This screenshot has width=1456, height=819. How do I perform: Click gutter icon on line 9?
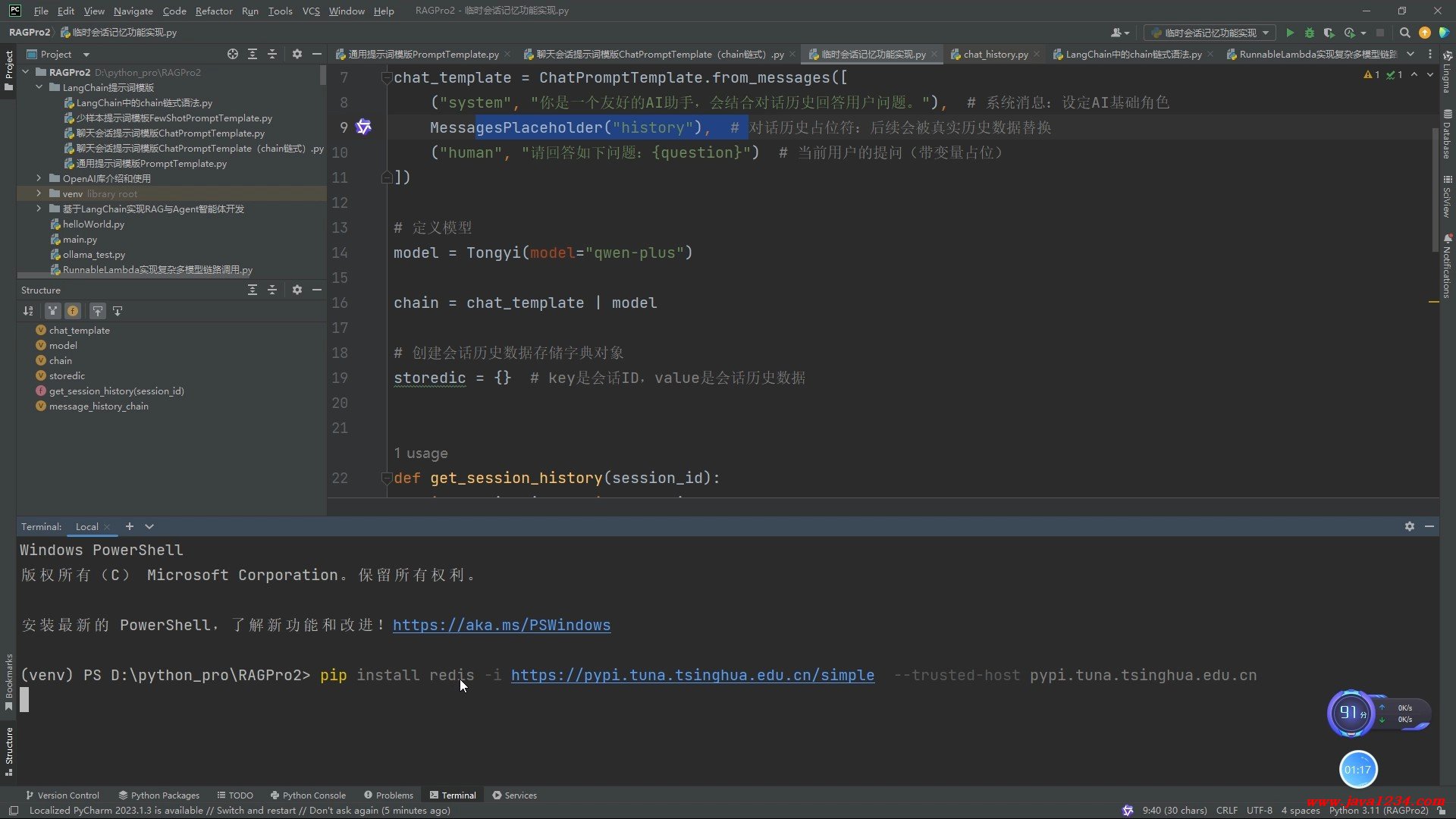(364, 127)
